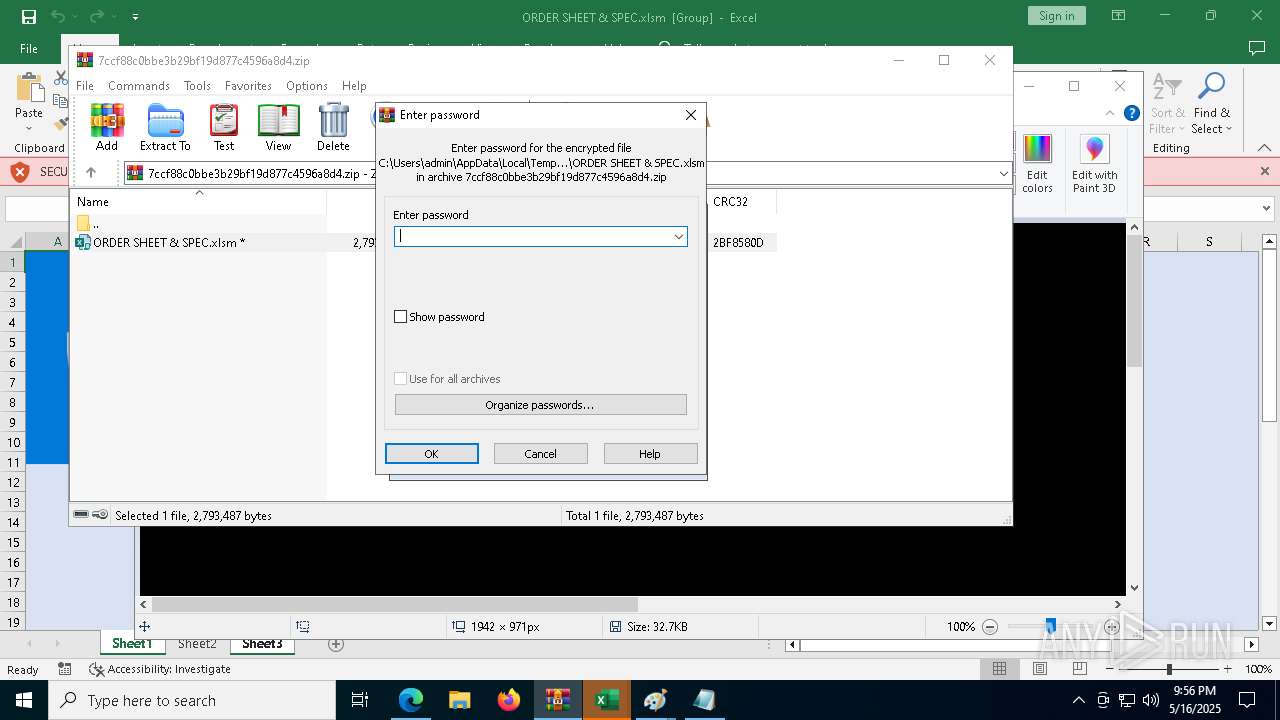Click Paint horizontal scrollbar
Image resolution: width=1280 pixels, height=720 pixels.
pos(395,605)
